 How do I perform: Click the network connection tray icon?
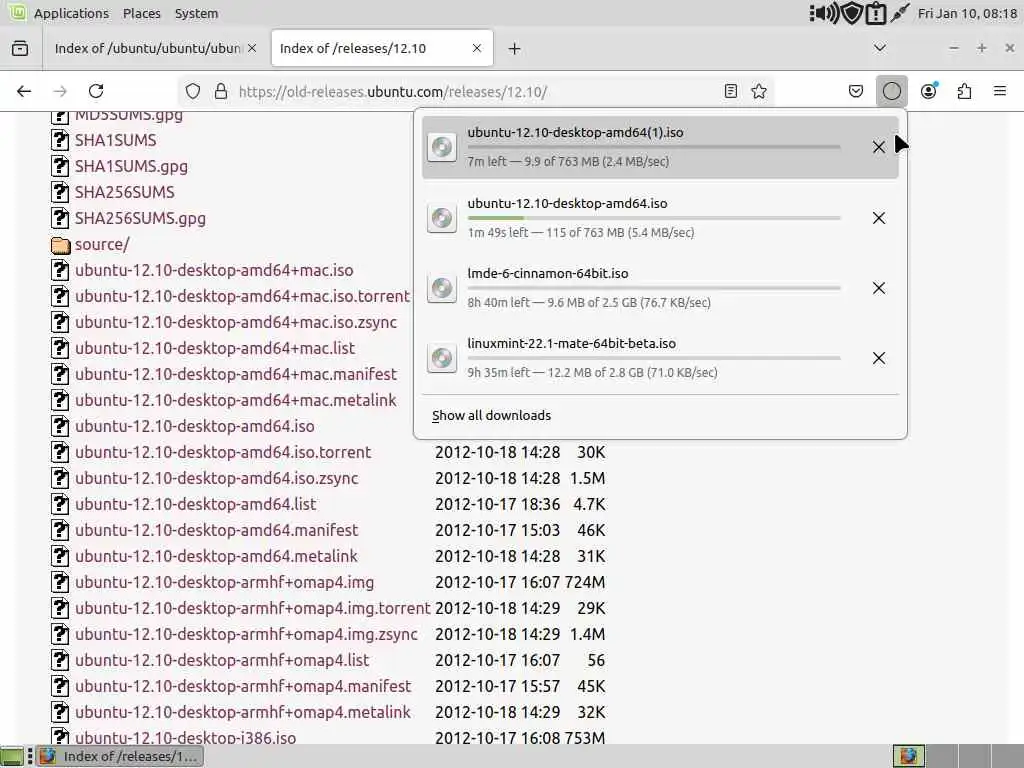click(x=900, y=13)
